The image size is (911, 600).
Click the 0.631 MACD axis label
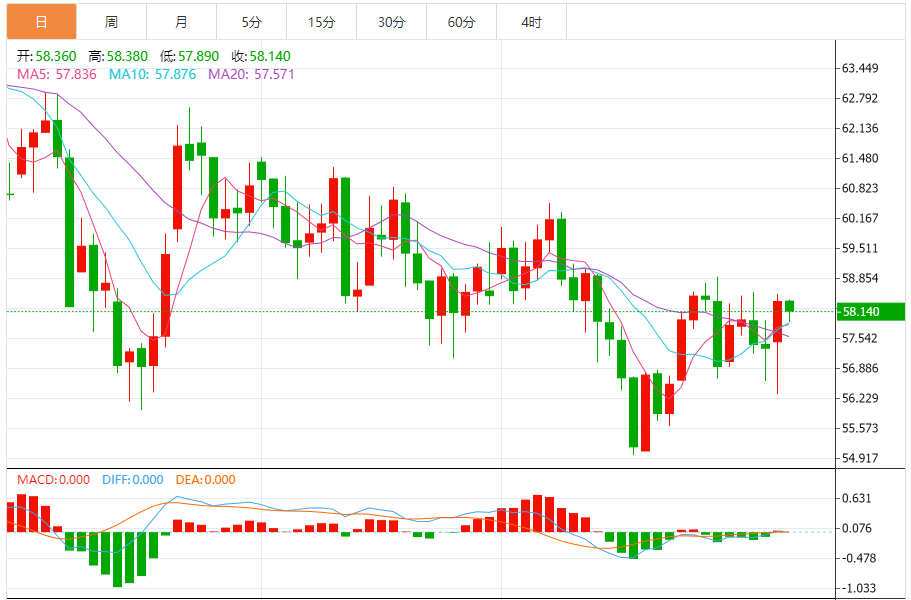tap(857, 498)
